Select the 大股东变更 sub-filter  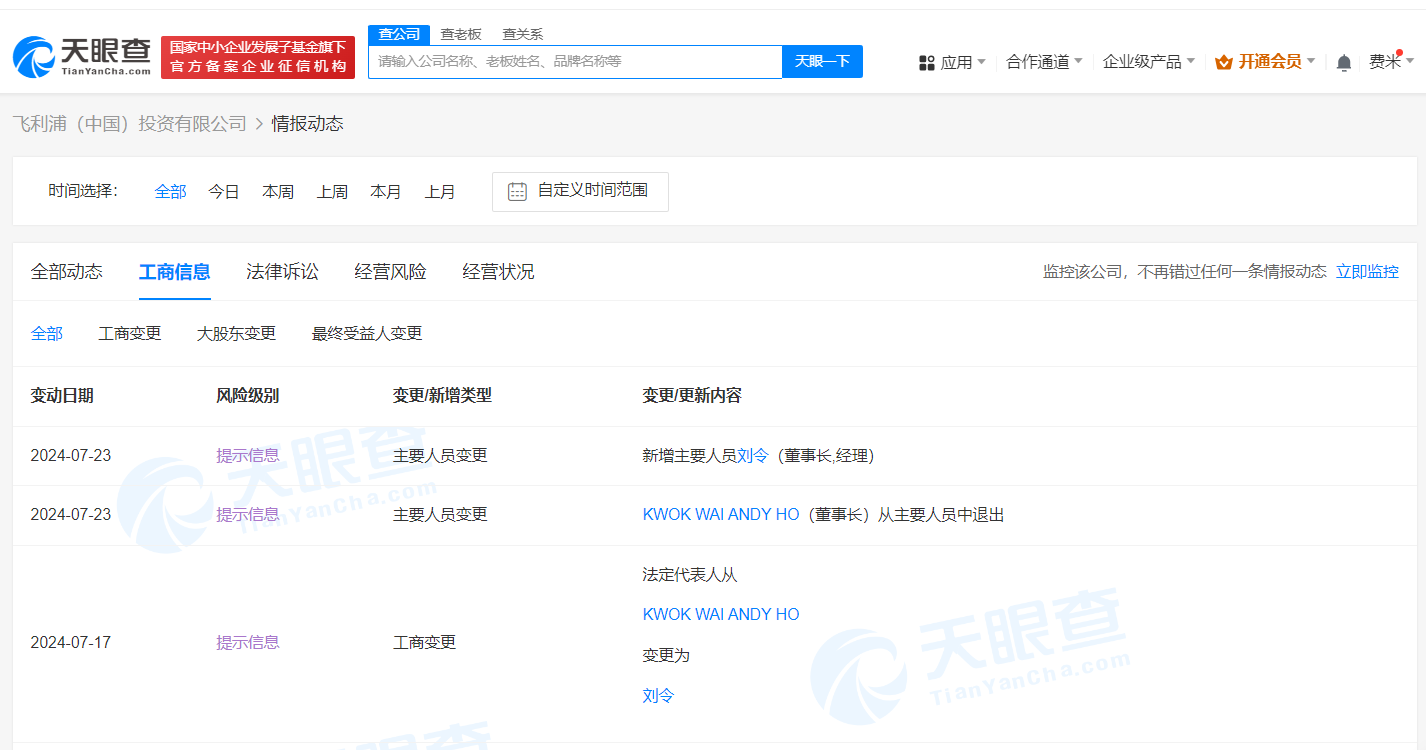(236, 333)
